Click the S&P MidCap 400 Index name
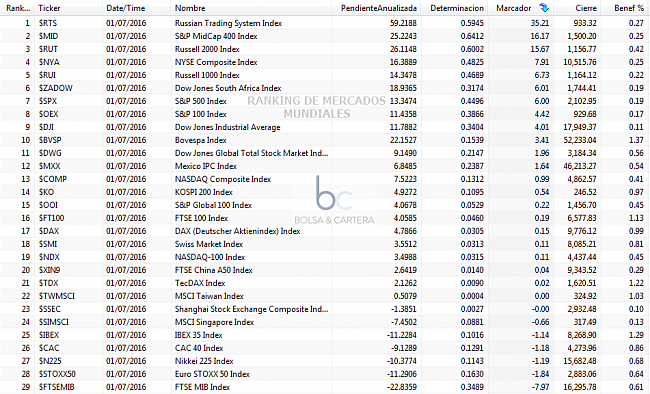 point(216,36)
